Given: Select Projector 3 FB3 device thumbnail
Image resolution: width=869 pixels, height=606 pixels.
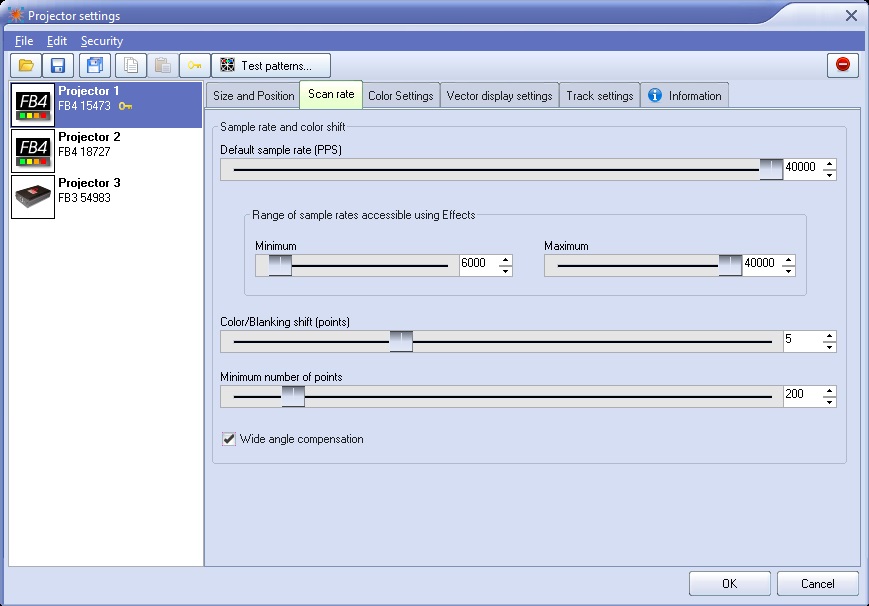Looking at the screenshot, I should click(33, 197).
